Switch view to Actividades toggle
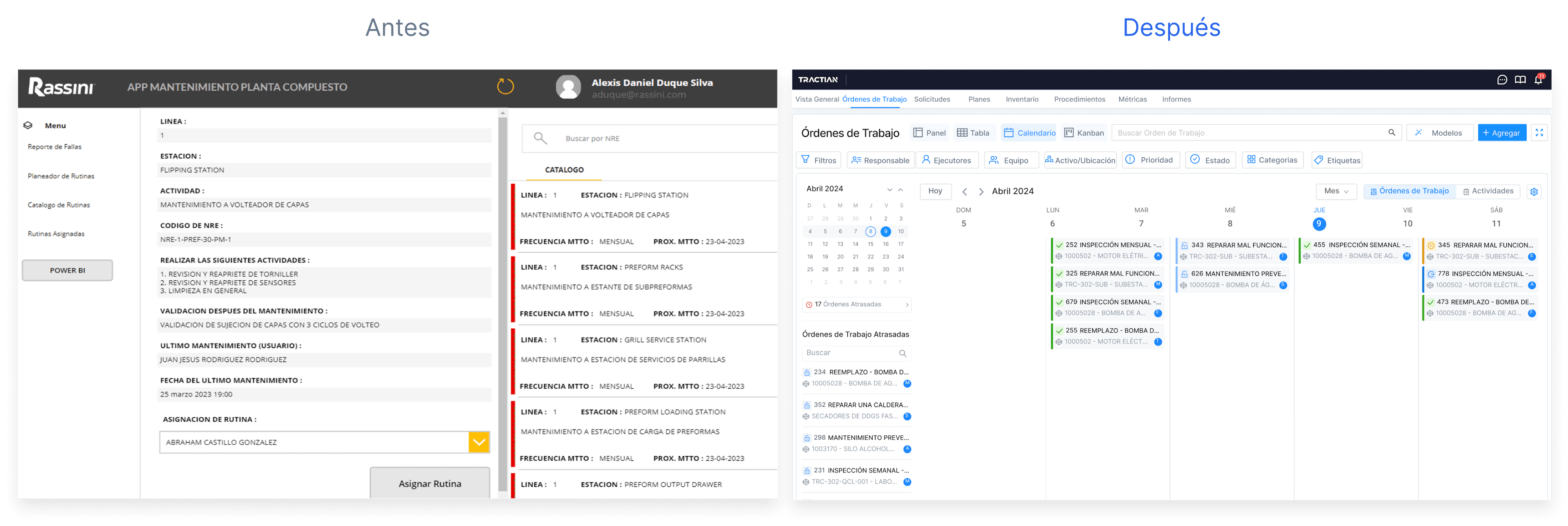1568x526 pixels. click(1488, 191)
